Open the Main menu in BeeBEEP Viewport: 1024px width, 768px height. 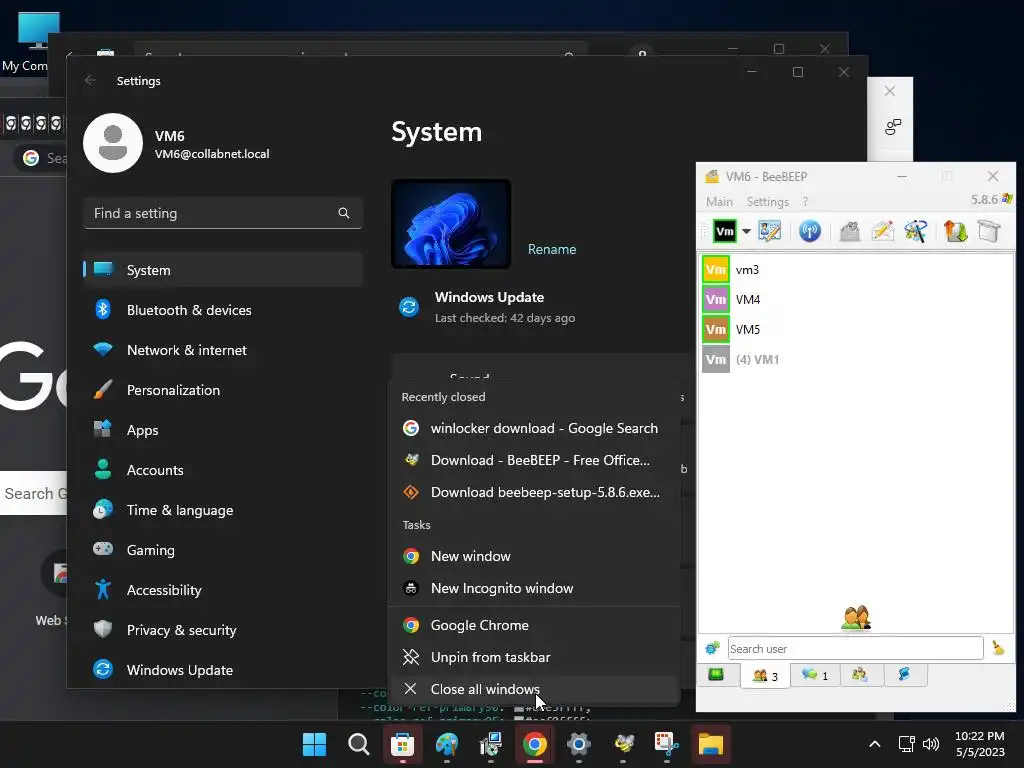[719, 202]
